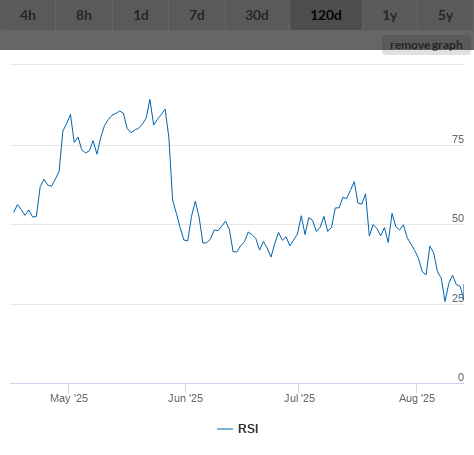The image size is (474, 455).
Task: Click the Jun '25 axis label
Action: coord(185,398)
